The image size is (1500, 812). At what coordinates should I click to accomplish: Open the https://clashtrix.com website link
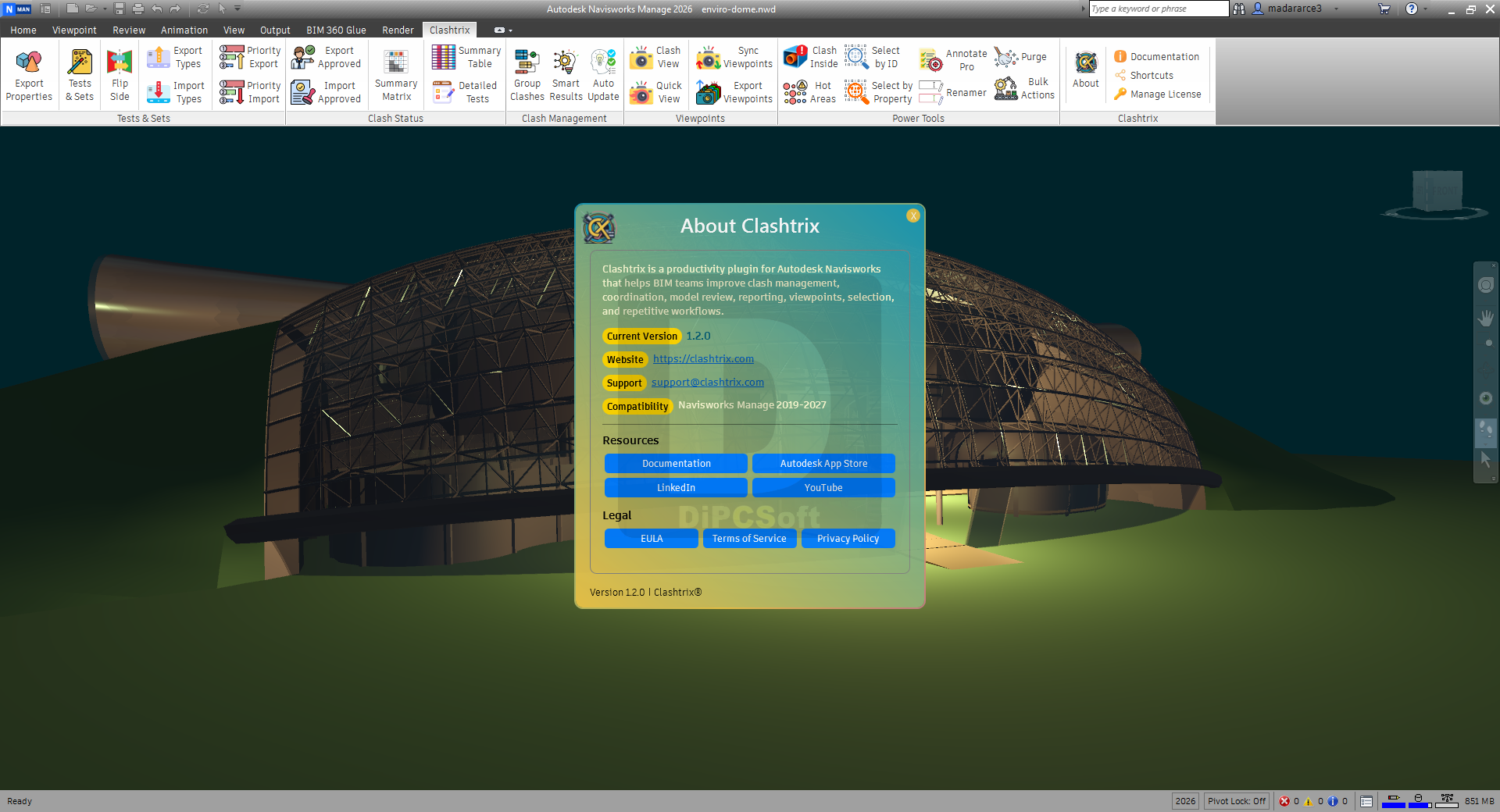[x=703, y=359]
